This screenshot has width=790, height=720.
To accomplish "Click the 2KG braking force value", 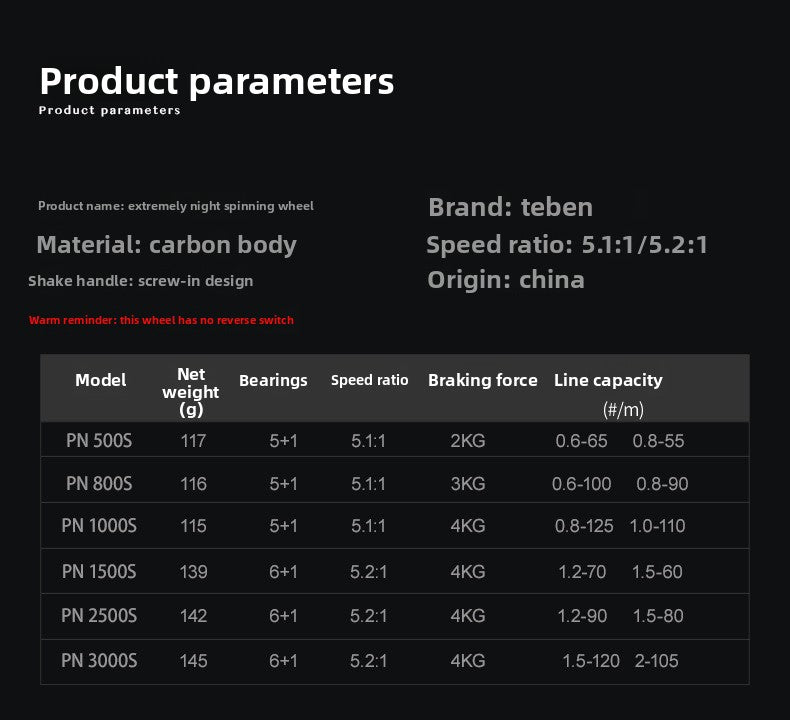I will tap(468, 441).
